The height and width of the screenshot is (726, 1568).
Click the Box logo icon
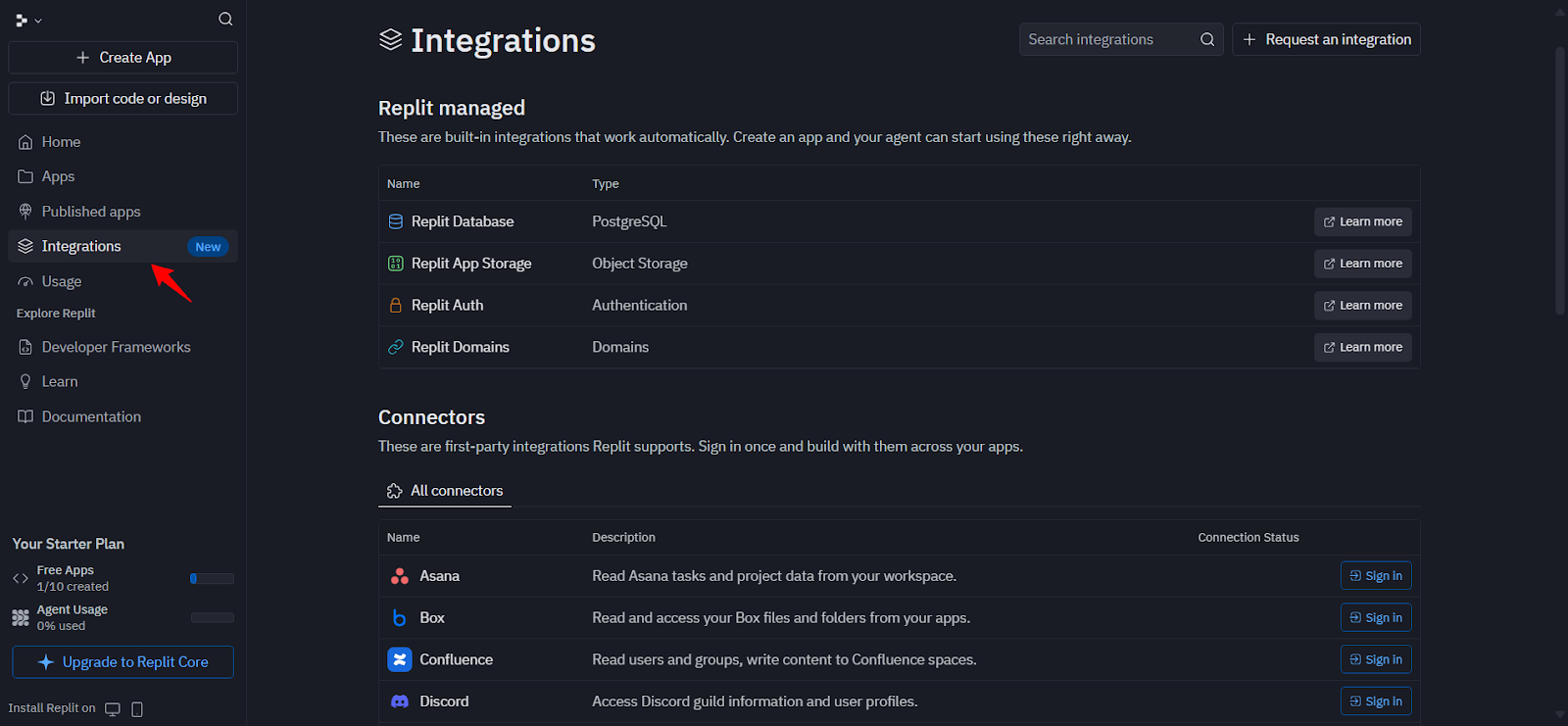point(400,618)
